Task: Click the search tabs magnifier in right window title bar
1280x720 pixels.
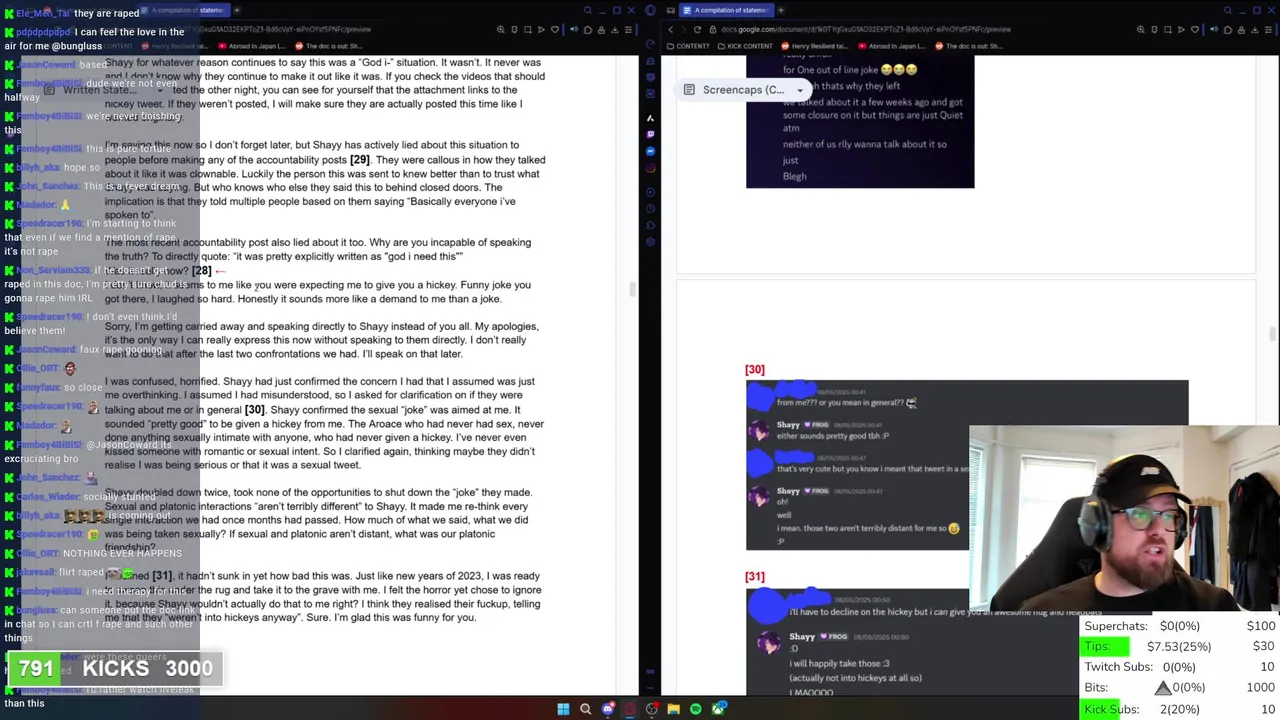Action: [1228, 10]
